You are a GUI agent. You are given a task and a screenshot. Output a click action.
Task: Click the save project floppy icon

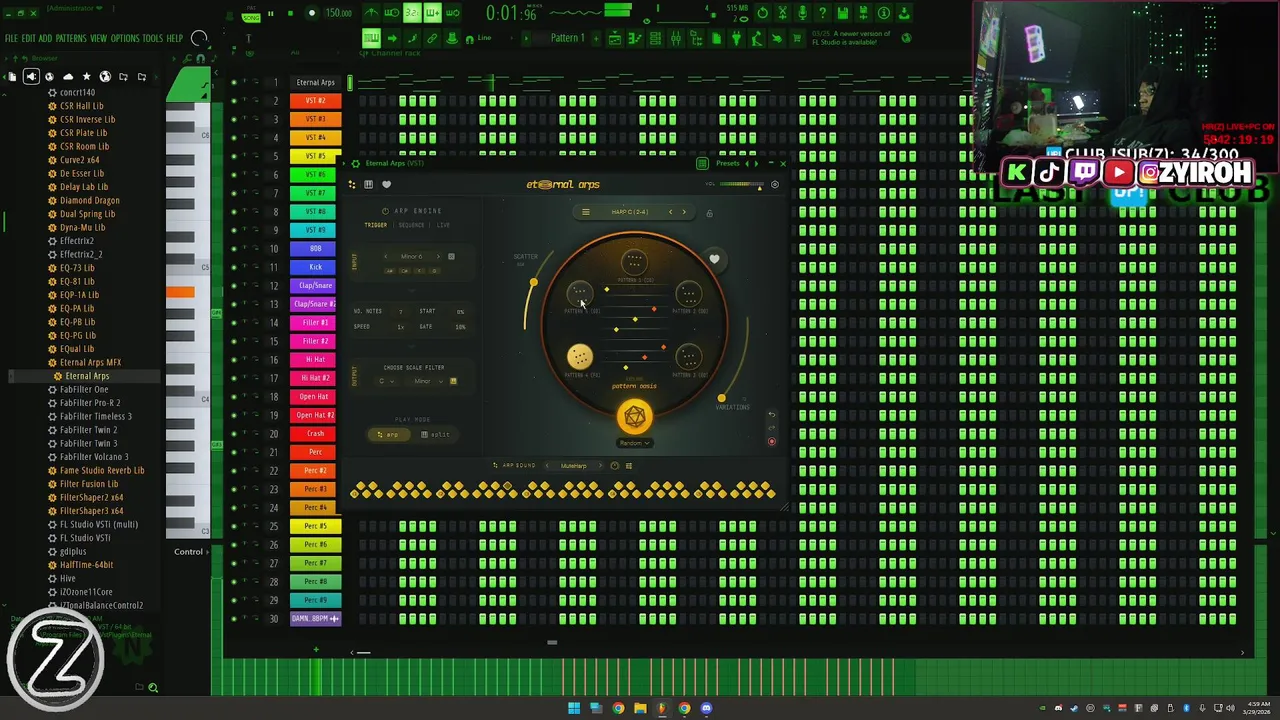coord(843,13)
